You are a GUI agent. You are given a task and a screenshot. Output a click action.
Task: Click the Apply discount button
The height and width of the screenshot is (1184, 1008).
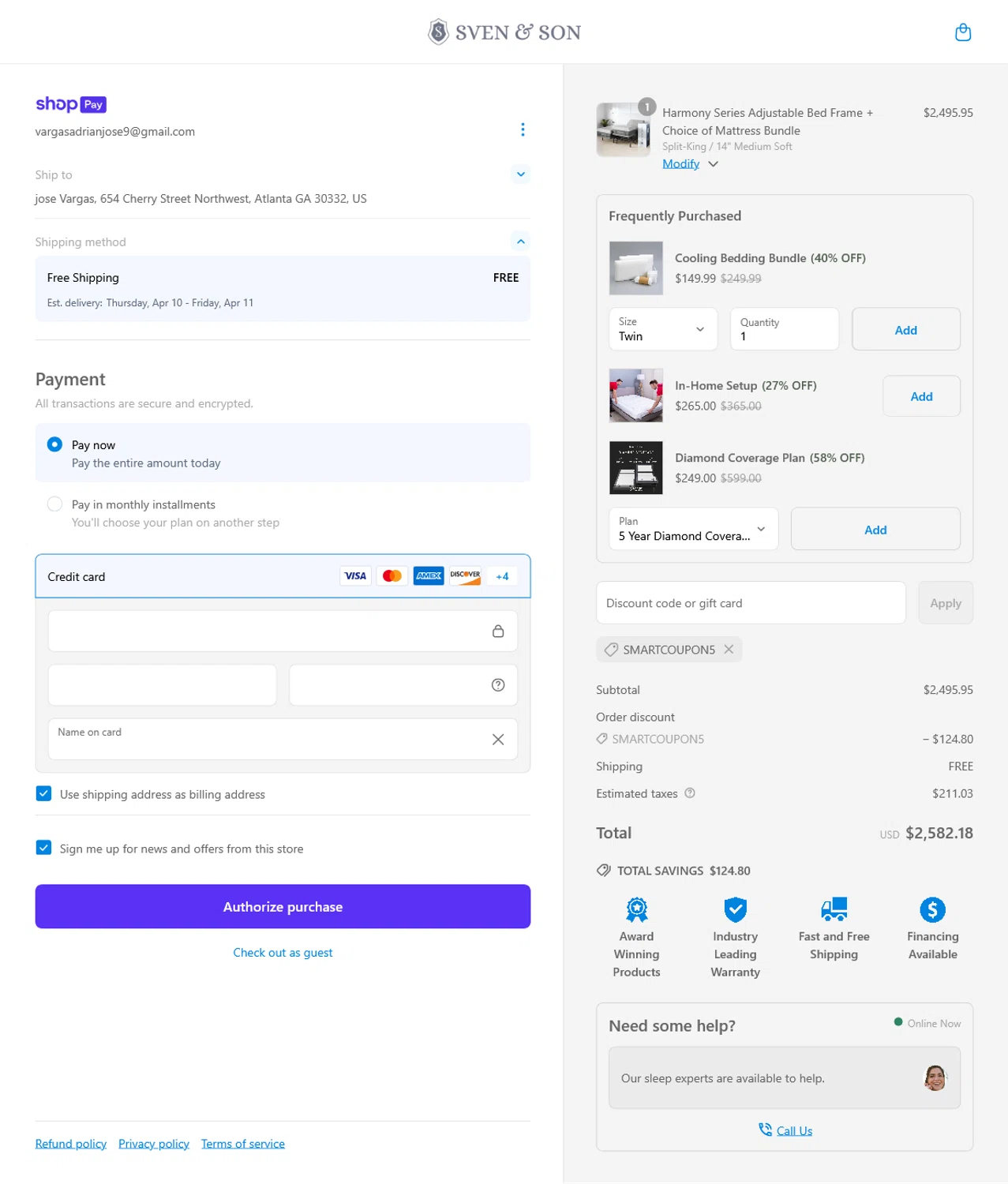(x=946, y=603)
